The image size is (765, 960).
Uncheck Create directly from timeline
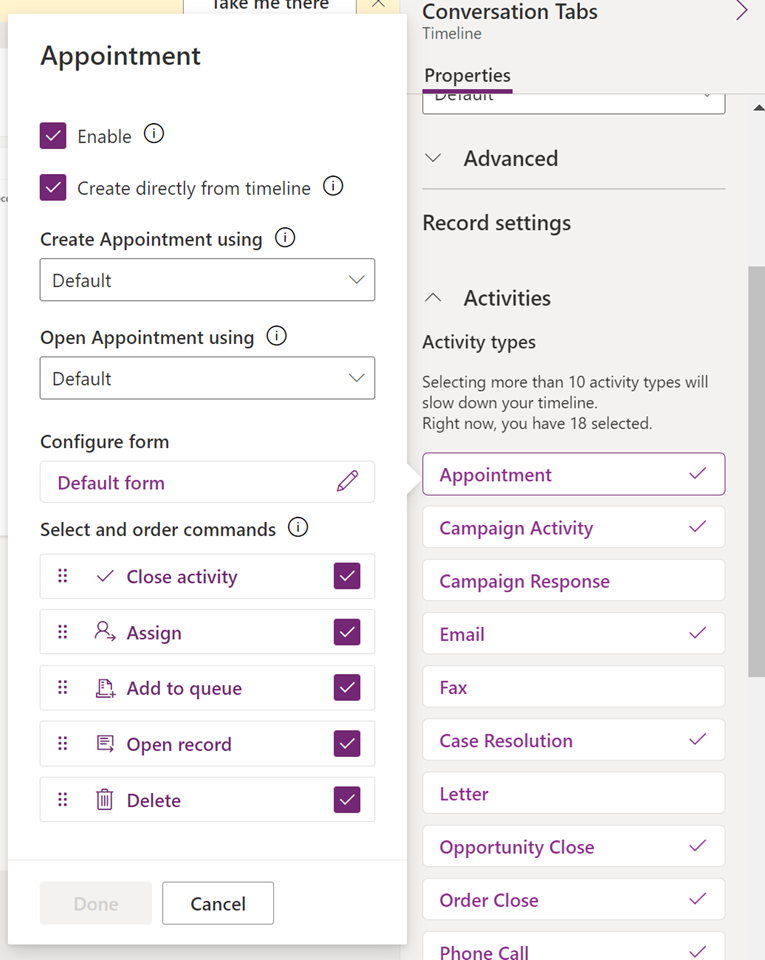tap(52, 186)
